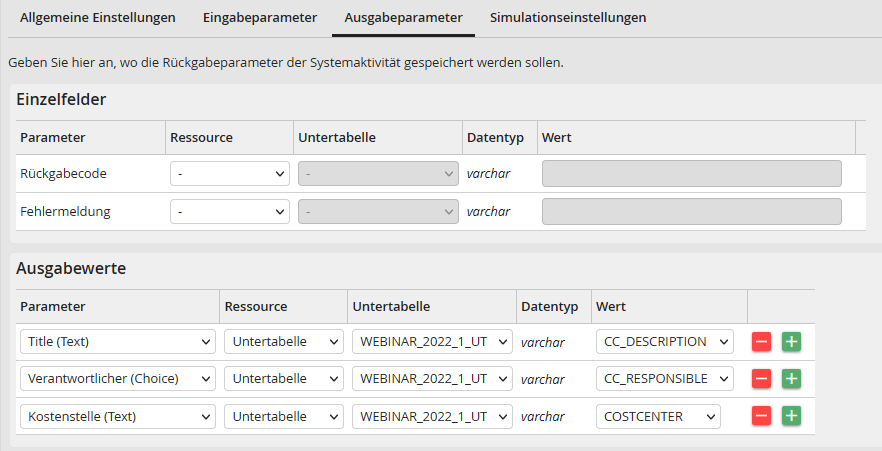
Task: Open the Eingabeparameter tab
Action: 260,18
